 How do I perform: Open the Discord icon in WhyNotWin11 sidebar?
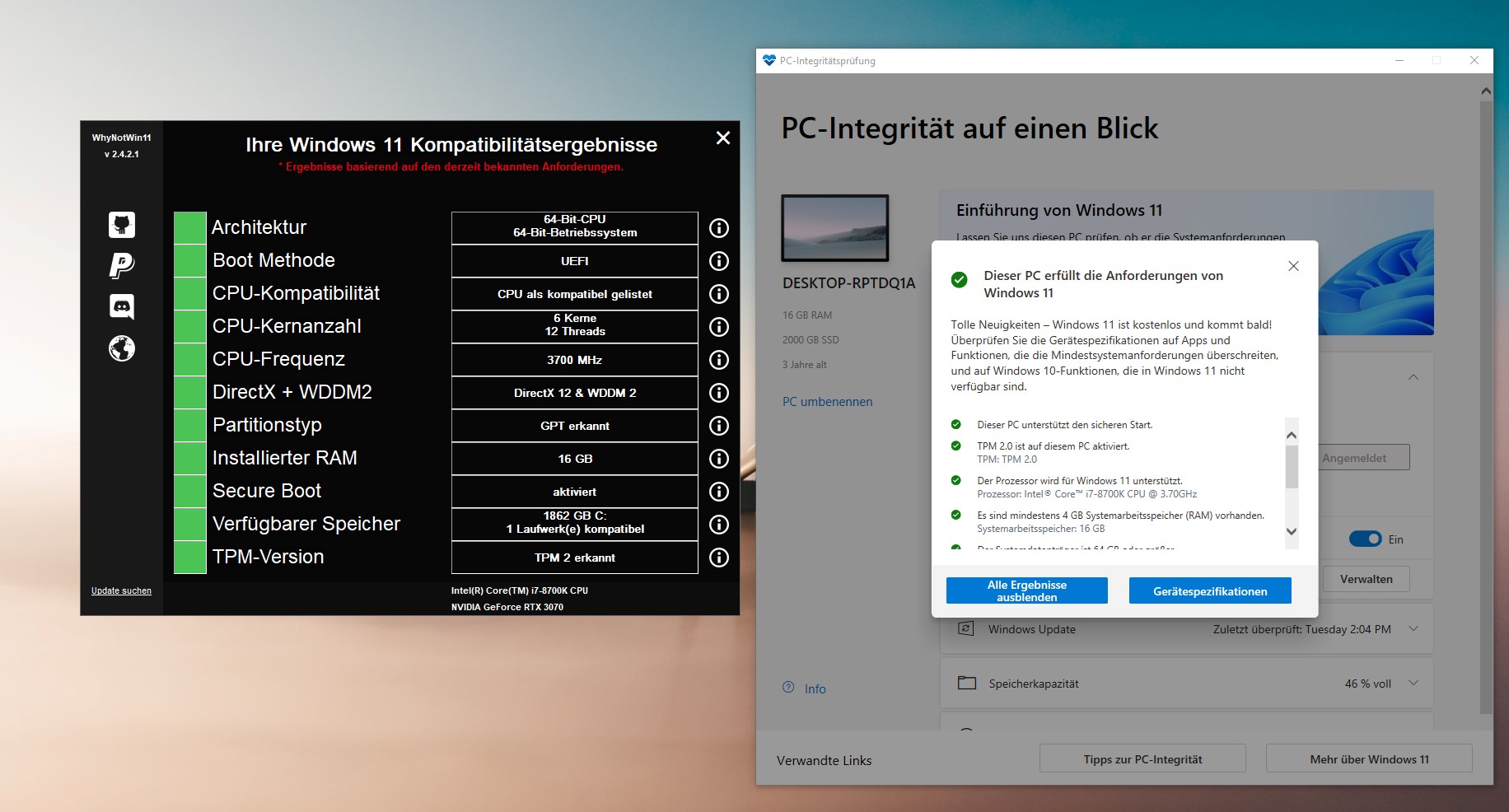tap(122, 306)
